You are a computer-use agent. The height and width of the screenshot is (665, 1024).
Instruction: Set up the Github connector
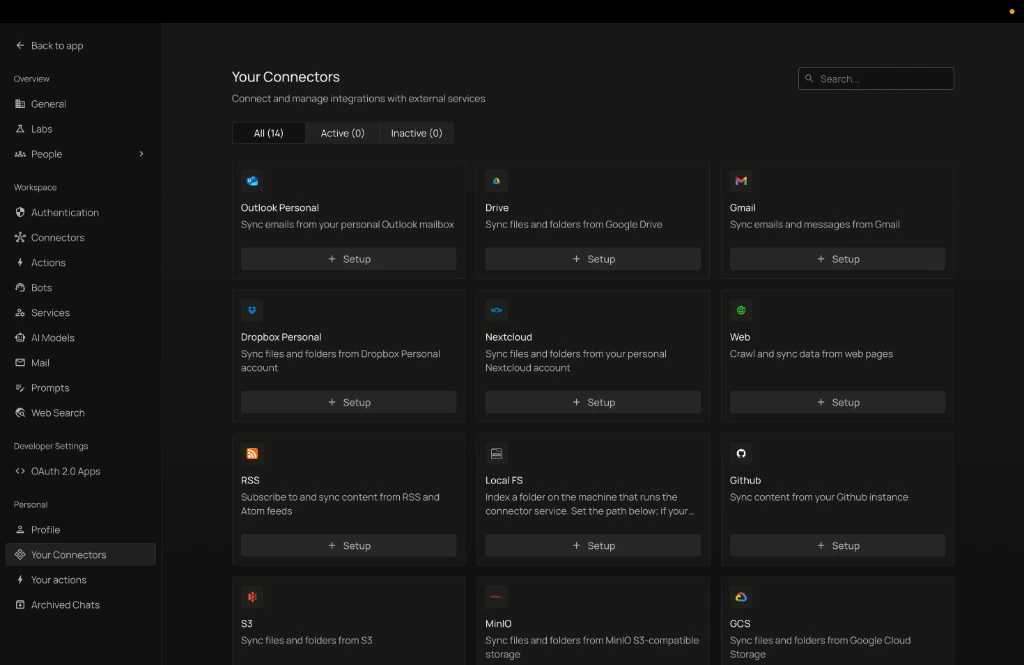(837, 545)
